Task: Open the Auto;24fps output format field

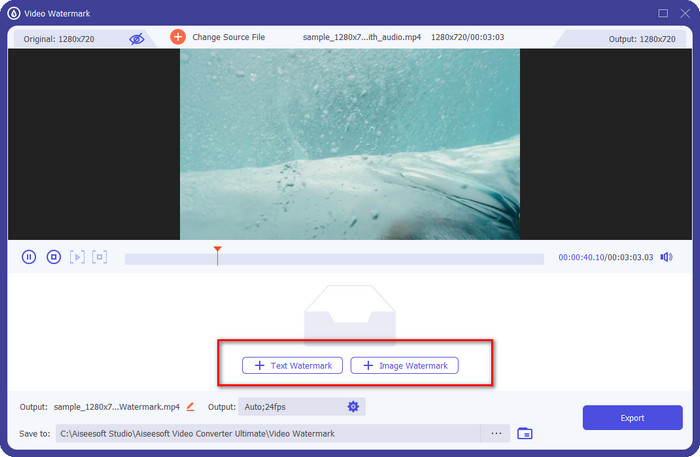Action: (290, 407)
